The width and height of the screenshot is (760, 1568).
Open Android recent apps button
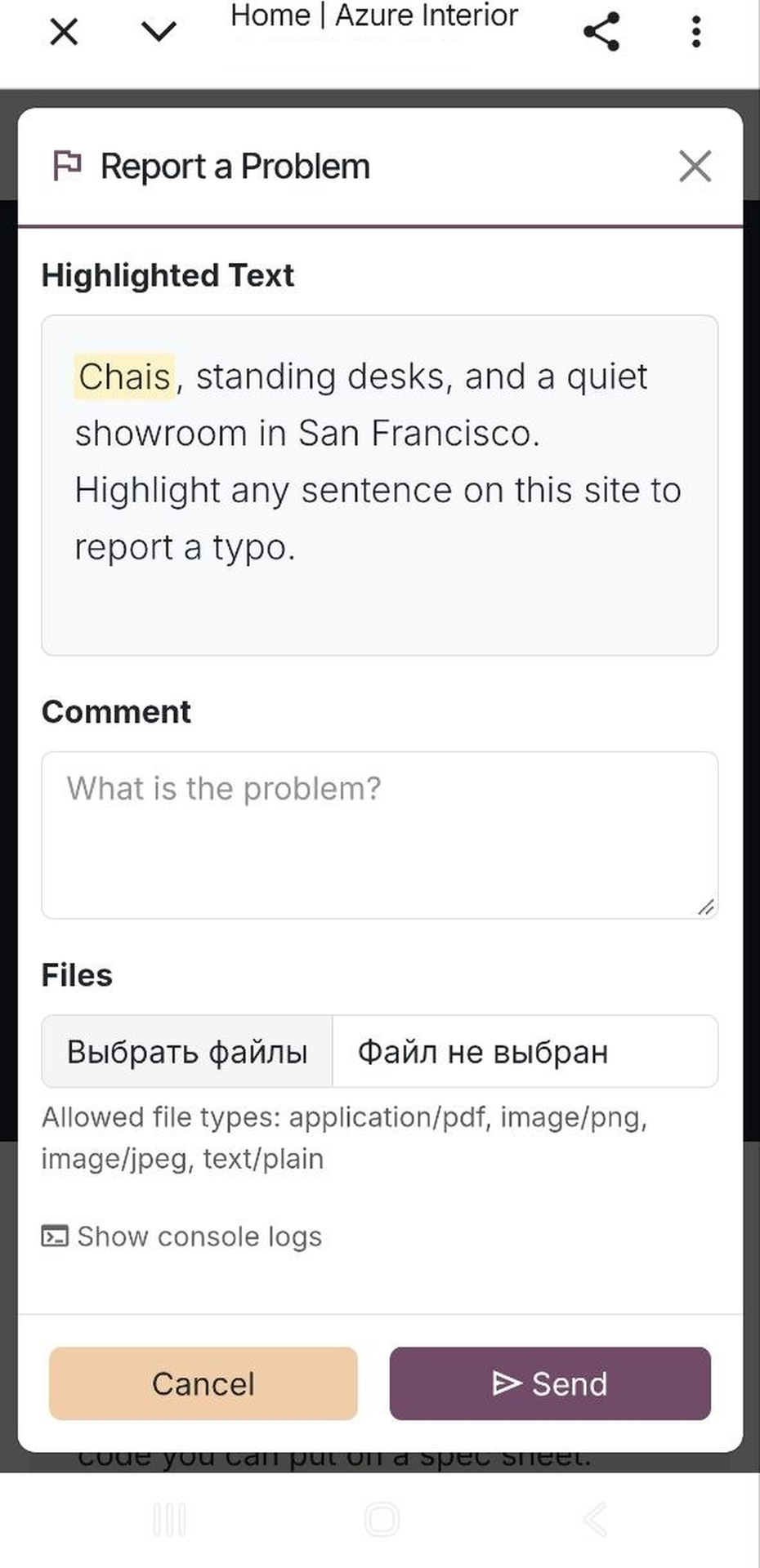[169, 1520]
